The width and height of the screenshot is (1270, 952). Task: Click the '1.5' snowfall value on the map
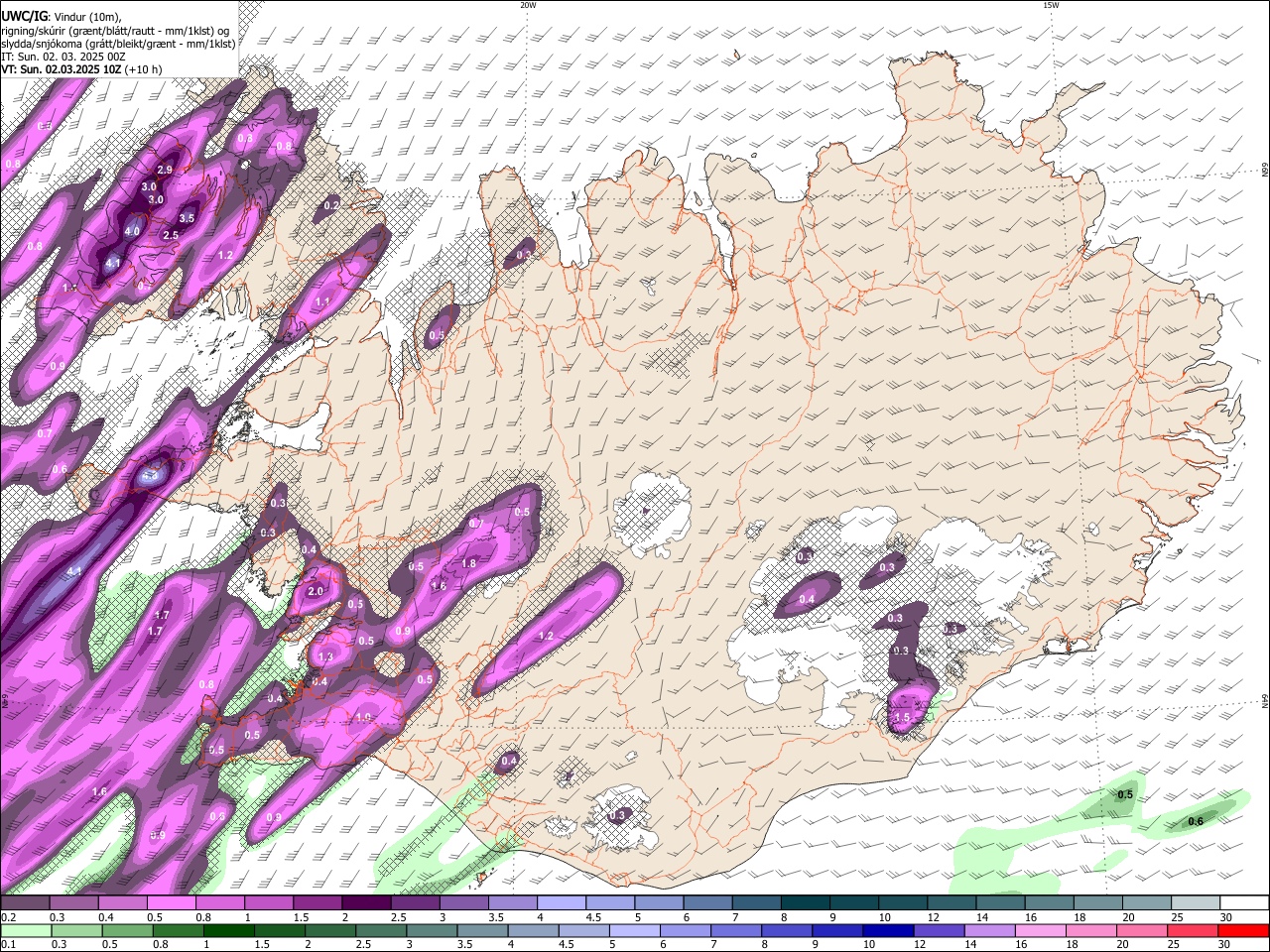[x=902, y=718]
